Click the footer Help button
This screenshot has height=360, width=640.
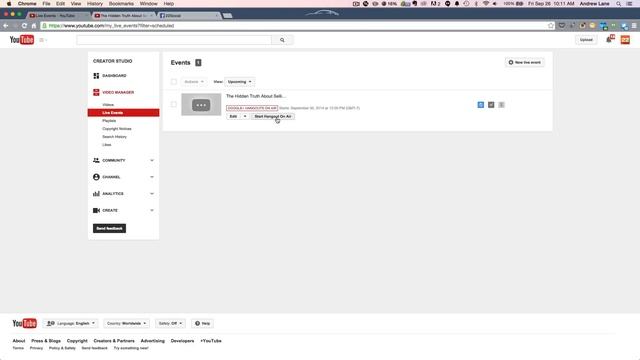203,323
